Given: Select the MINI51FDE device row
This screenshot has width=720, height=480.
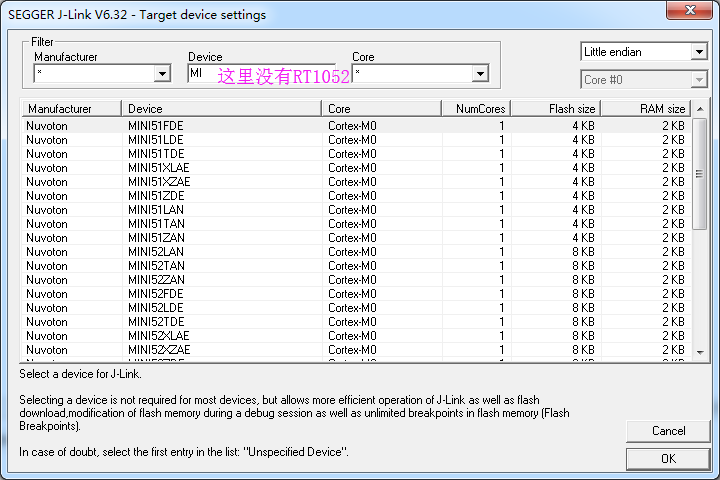Looking at the screenshot, I should (356, 126).
